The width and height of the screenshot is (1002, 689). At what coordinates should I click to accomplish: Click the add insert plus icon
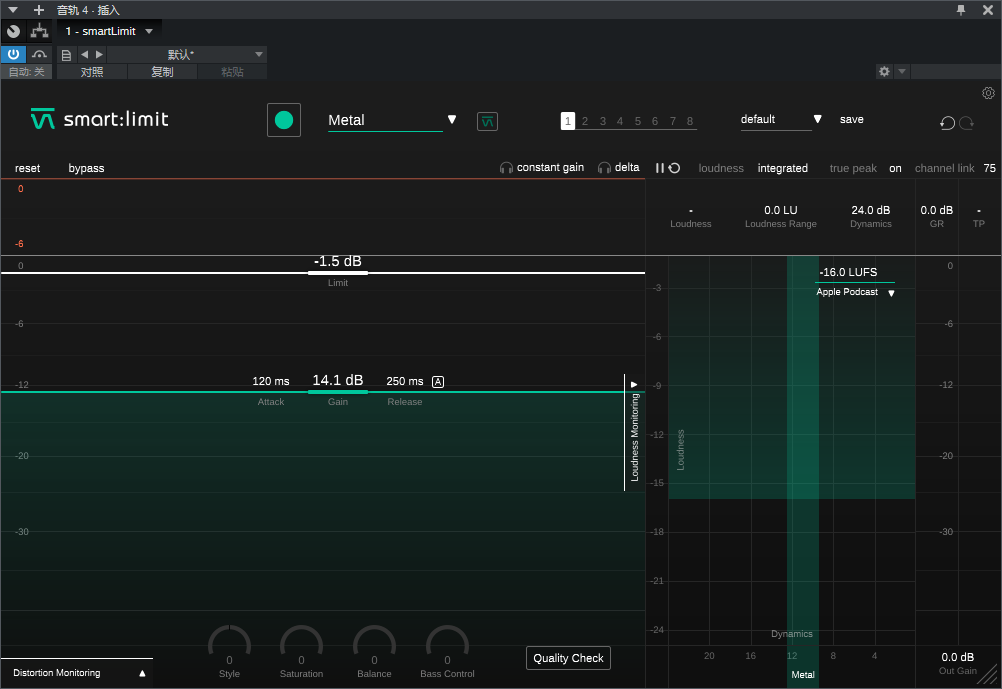tap(39, 10)
